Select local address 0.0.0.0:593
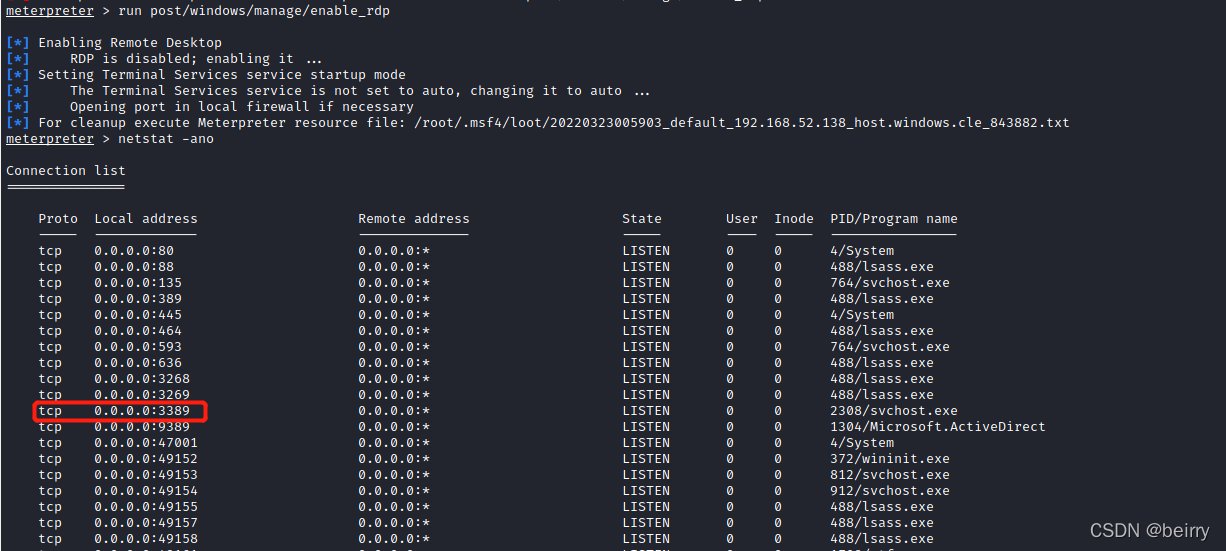Image resolution: width=1226 pixels, height=551 pixels. pyautogui.click(x=138, y=346)
